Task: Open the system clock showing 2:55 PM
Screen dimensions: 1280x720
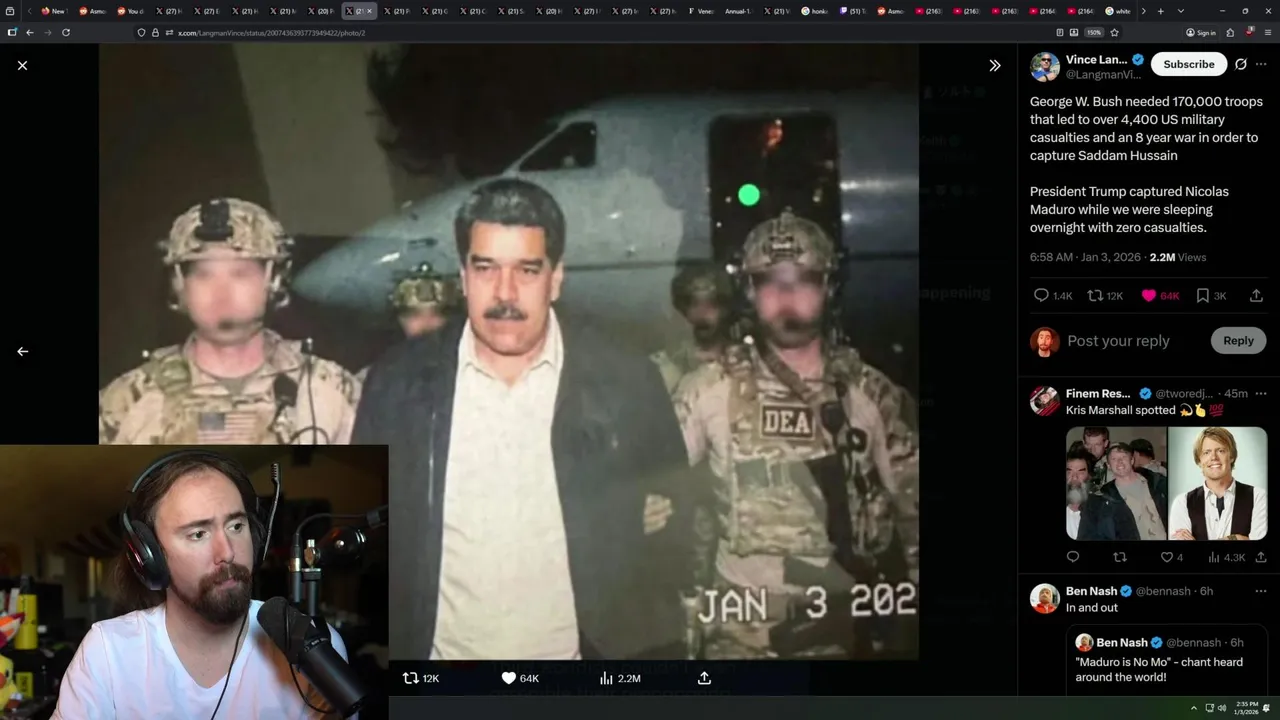Action: click(x=1247, y=708)
